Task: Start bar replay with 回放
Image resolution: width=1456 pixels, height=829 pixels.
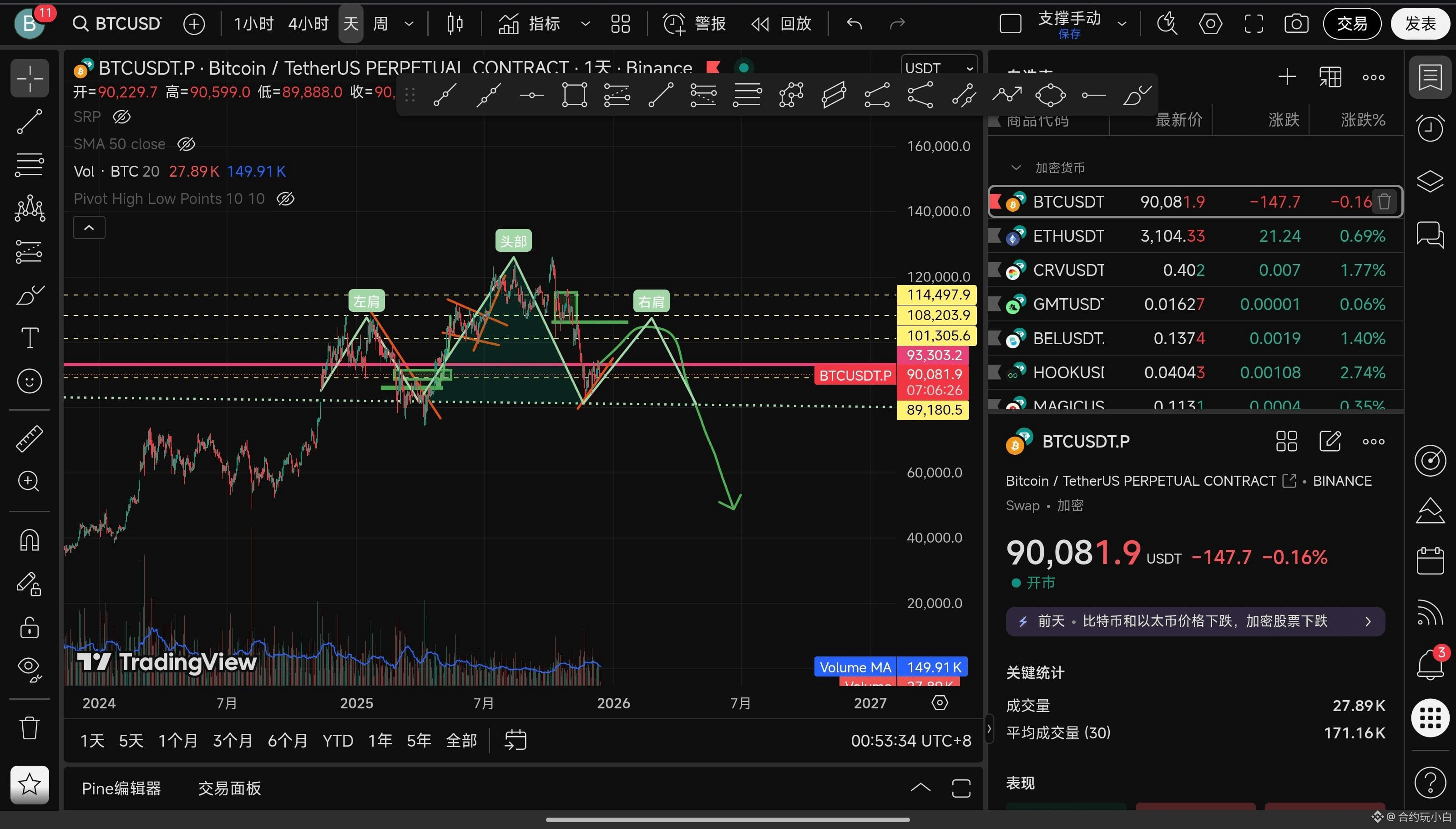Action: tap(781, 24)
